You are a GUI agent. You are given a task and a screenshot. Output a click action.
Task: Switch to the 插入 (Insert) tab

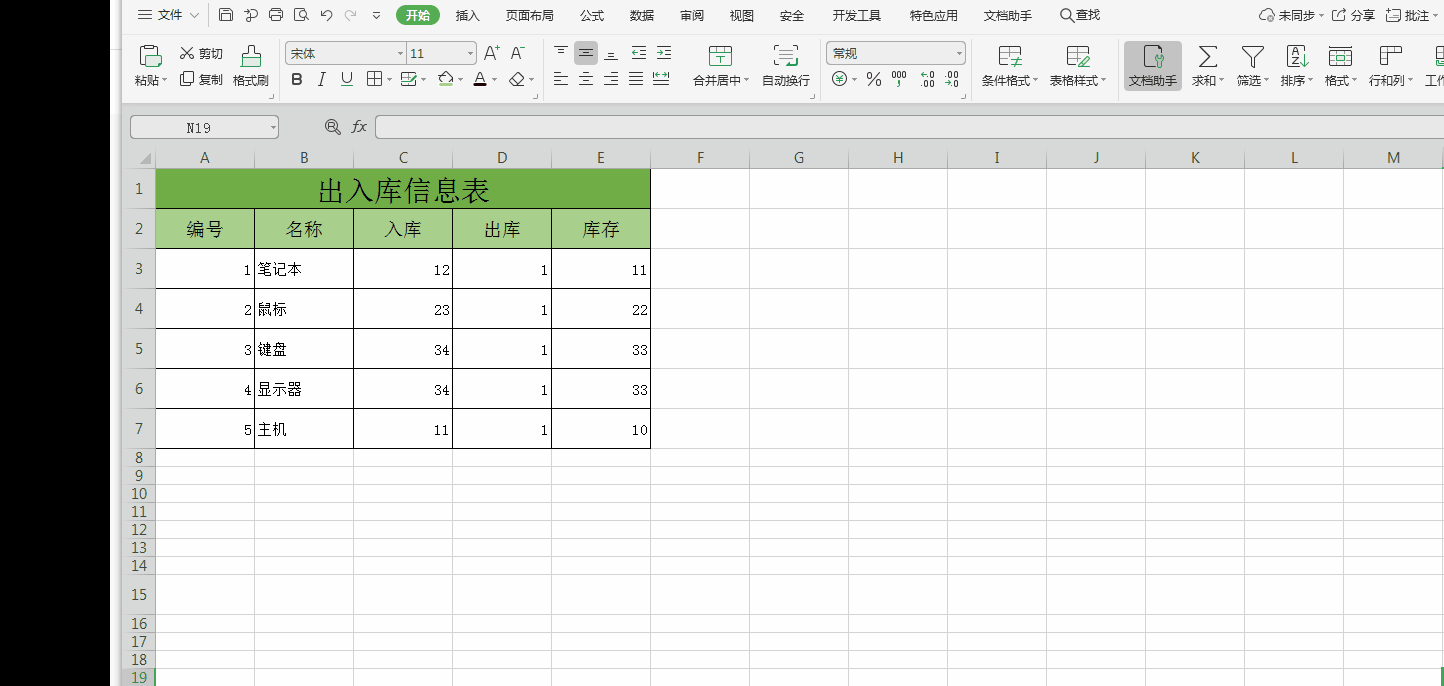(468, 15)
